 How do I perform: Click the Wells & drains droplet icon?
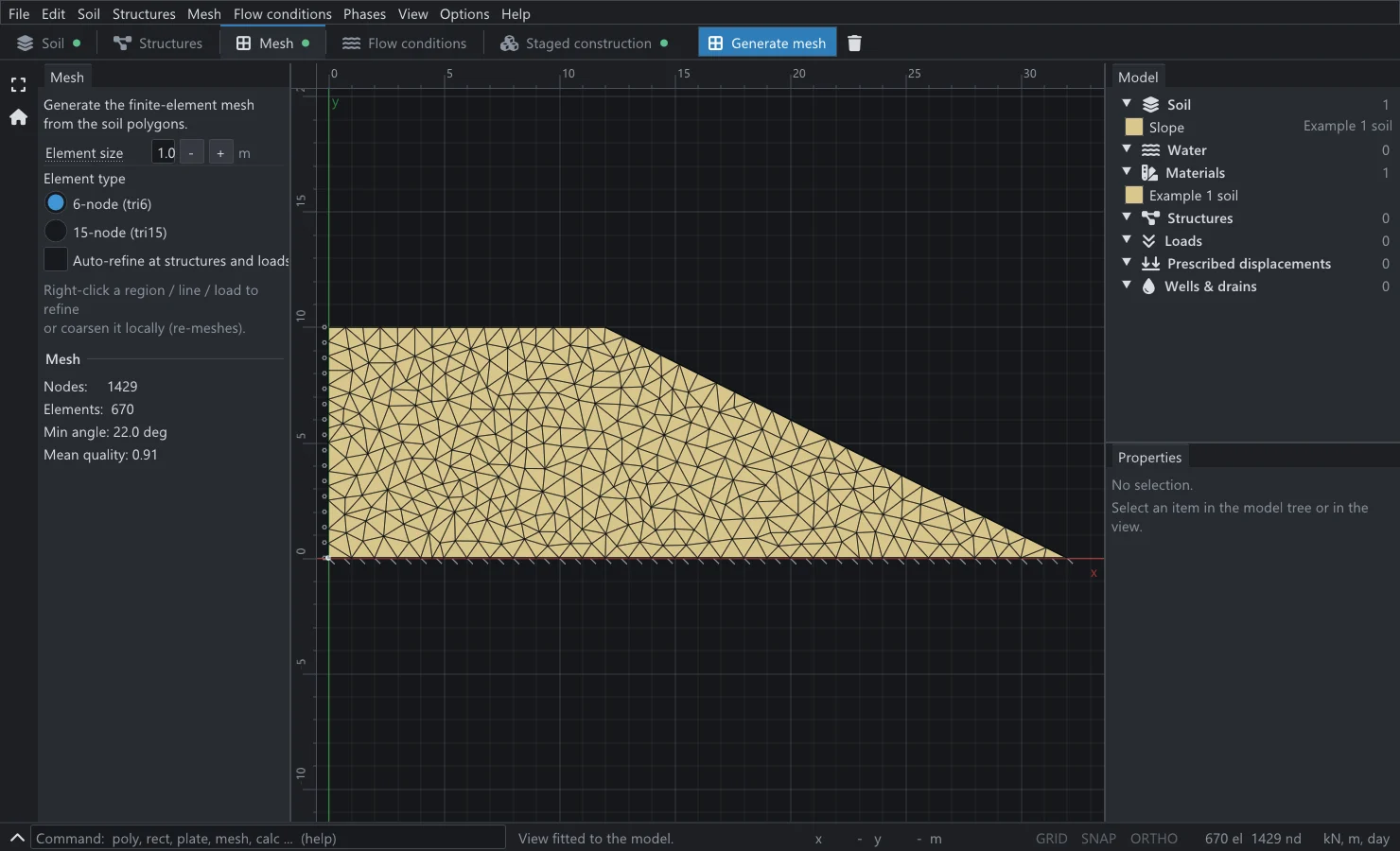(x=1148, y=287)
